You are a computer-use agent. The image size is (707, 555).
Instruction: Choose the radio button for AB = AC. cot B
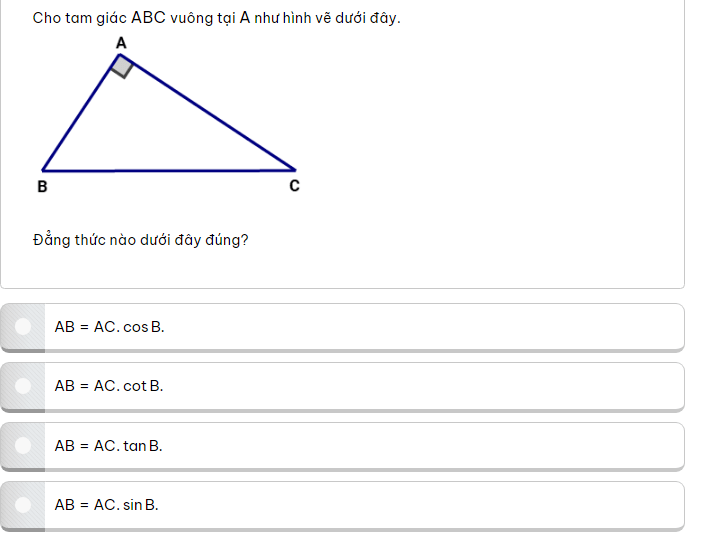(x=23, y=385)
